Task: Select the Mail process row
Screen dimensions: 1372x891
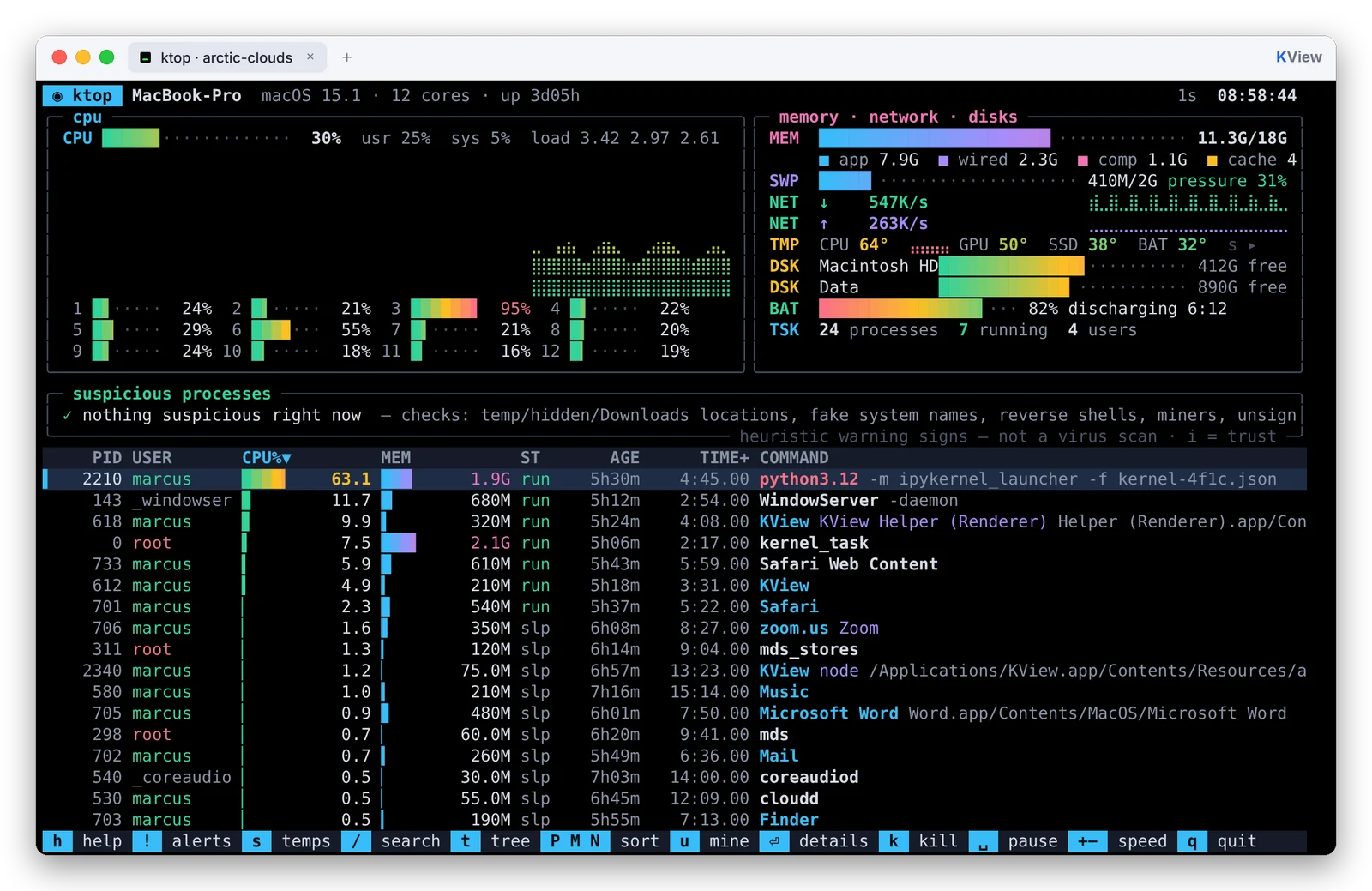Action: (675, 756)
